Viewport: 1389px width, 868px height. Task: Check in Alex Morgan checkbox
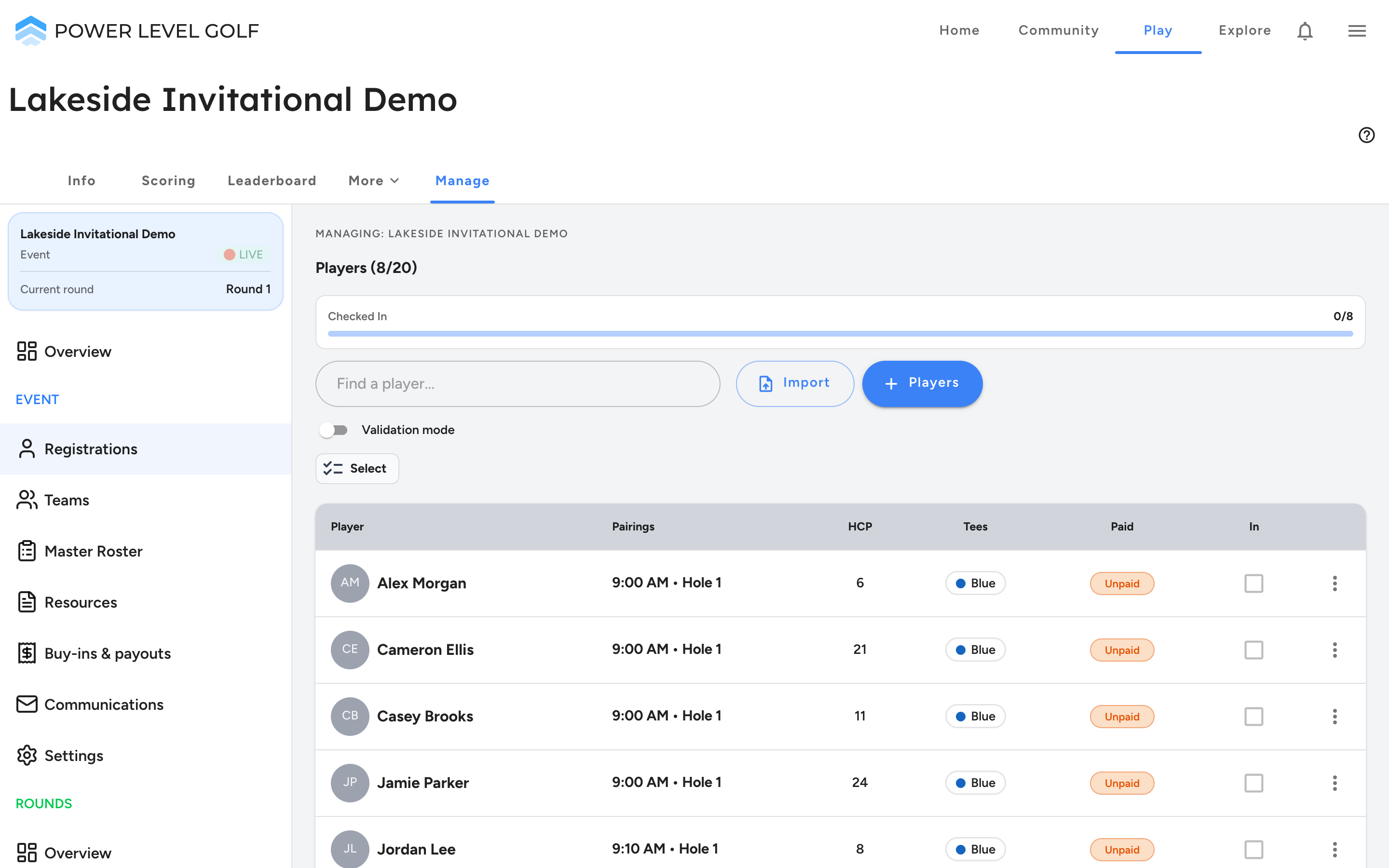point(1253,583)
